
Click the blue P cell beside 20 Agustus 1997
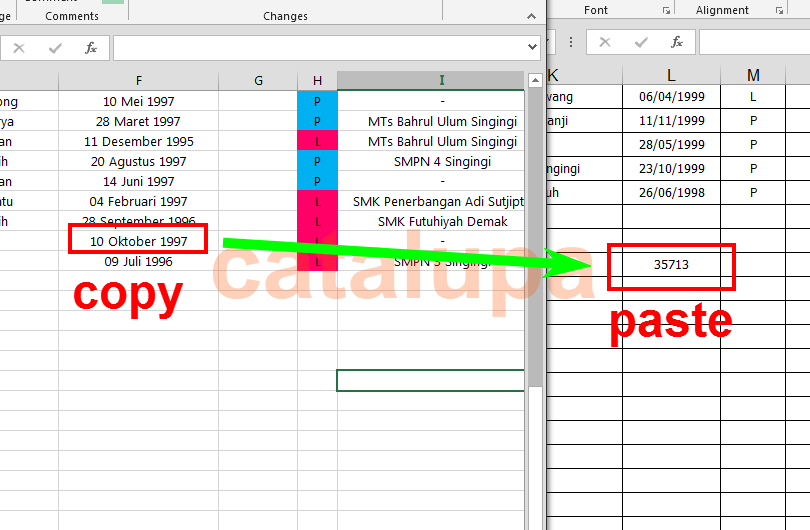coord(317,162)
